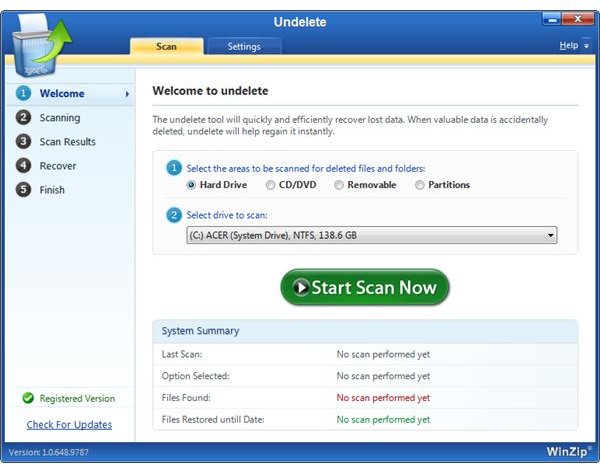Select the CD/DVD radio button

[270, 185]
